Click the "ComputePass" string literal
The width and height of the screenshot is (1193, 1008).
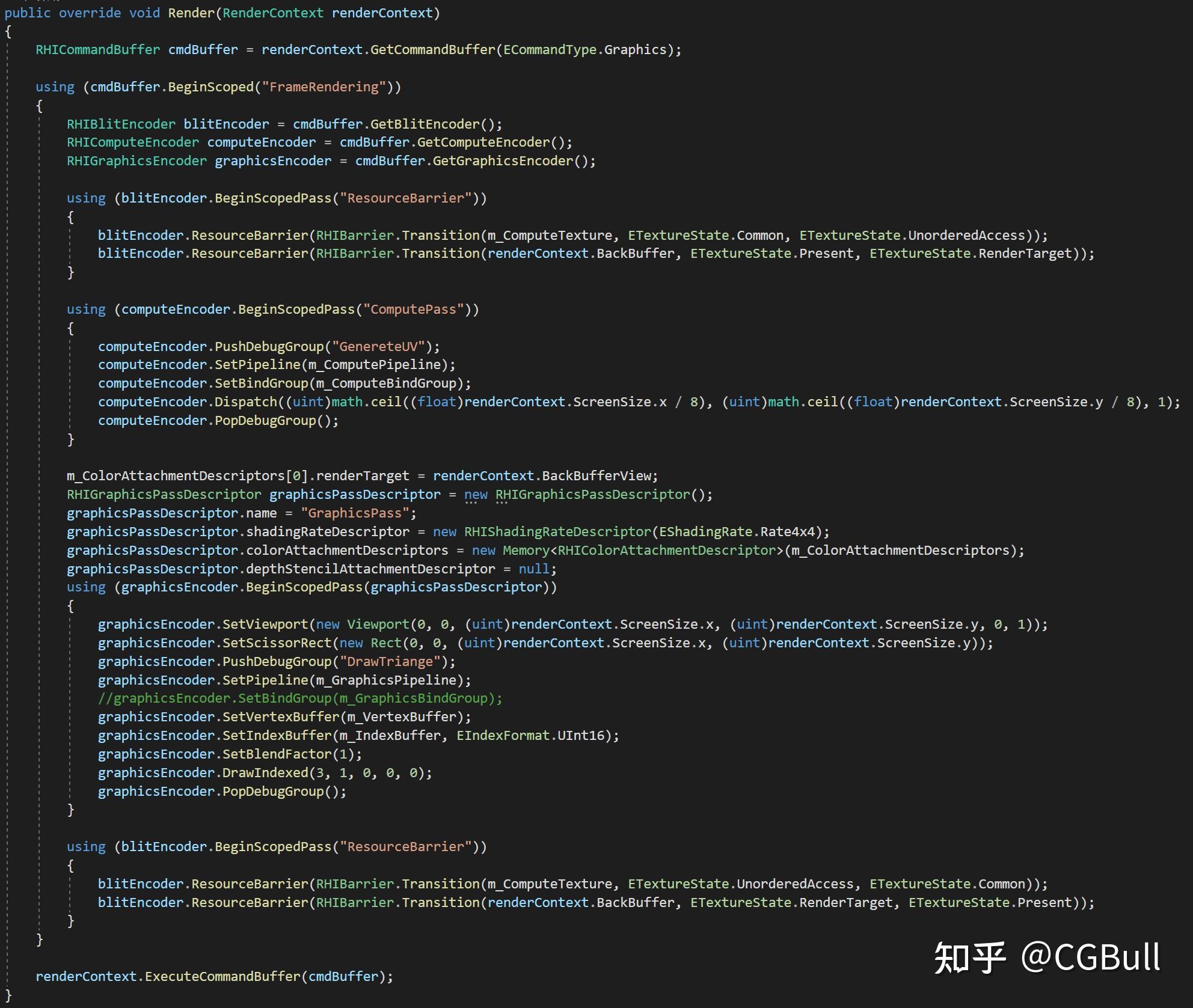pyautogui.click(x=413, y=309)
